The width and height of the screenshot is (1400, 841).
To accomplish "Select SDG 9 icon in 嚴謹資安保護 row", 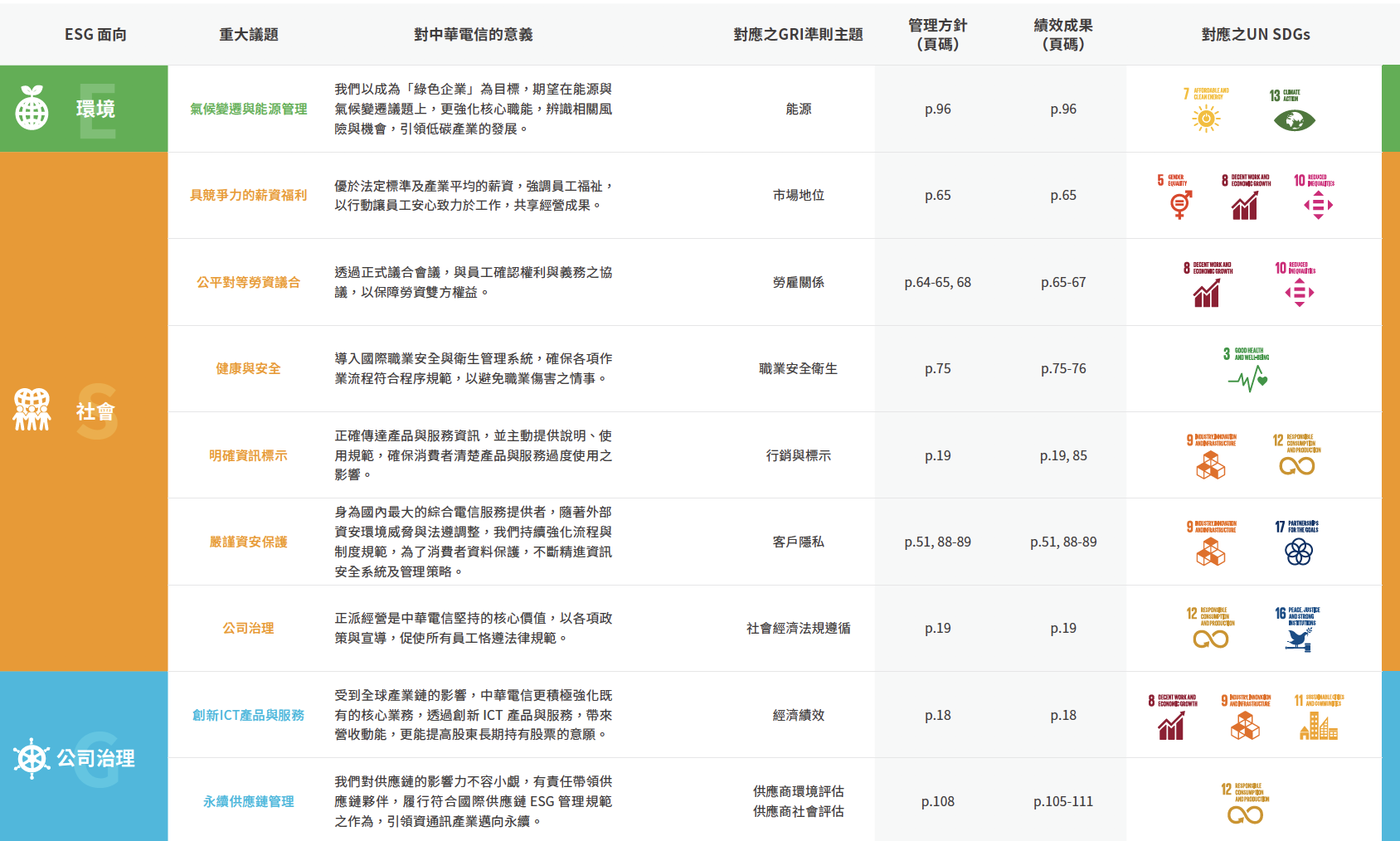I will click(1211, 543).
